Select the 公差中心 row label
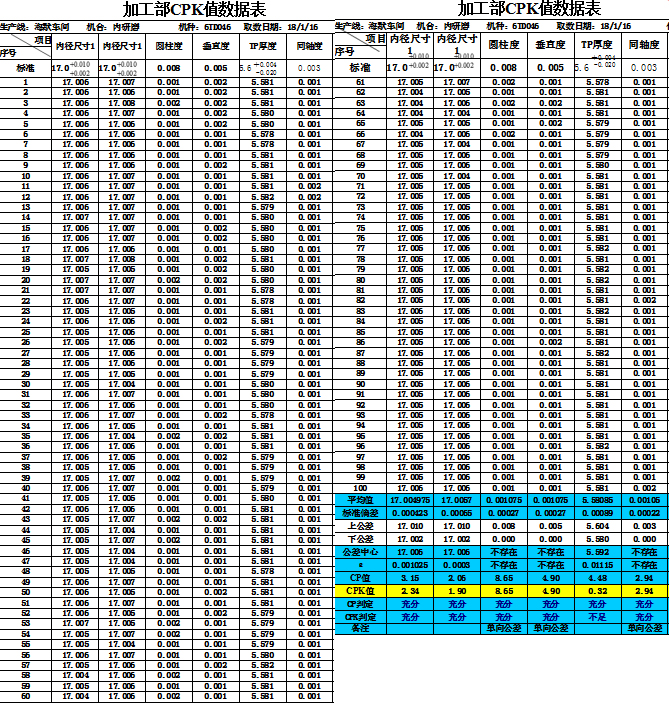The width and height of the screenshot is (669, 705). click(x=359, y=551)
